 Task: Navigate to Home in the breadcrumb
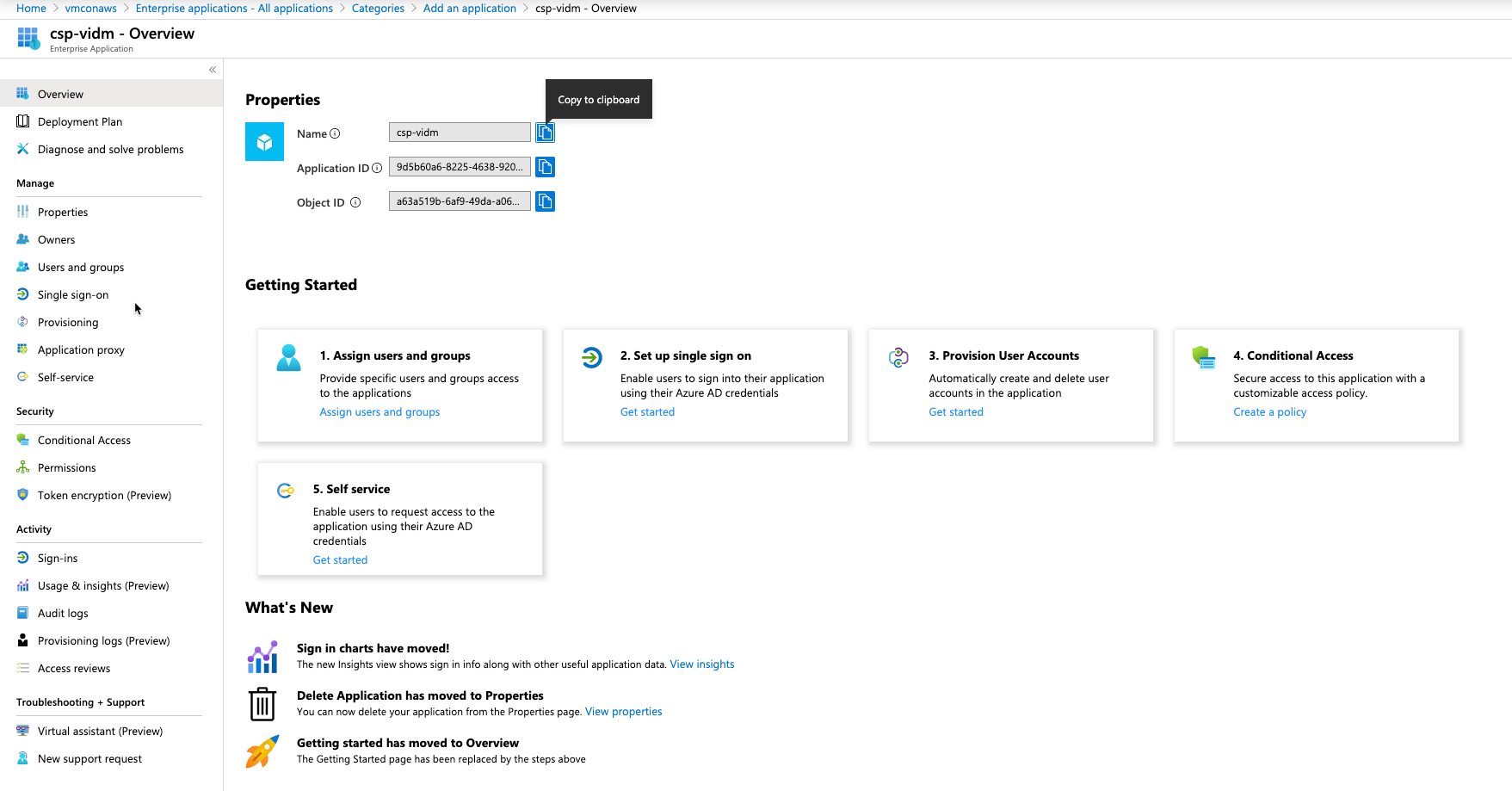[x=31, y=9]
